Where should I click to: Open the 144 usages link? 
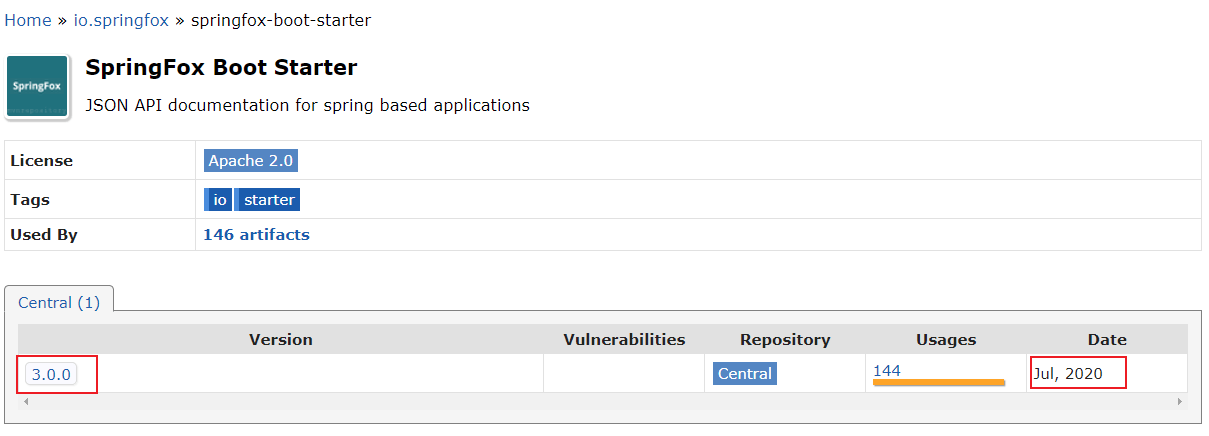[x=887, y=370]
